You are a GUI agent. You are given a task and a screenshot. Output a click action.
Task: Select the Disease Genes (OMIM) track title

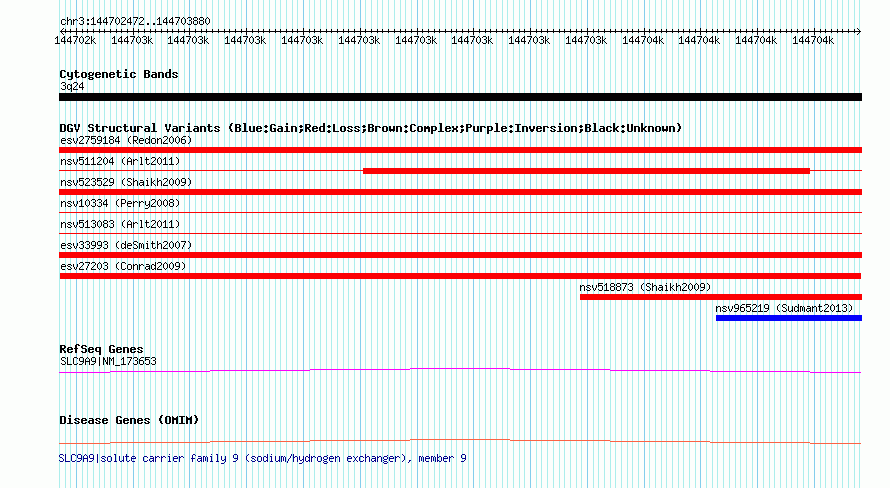pos(129,420)
